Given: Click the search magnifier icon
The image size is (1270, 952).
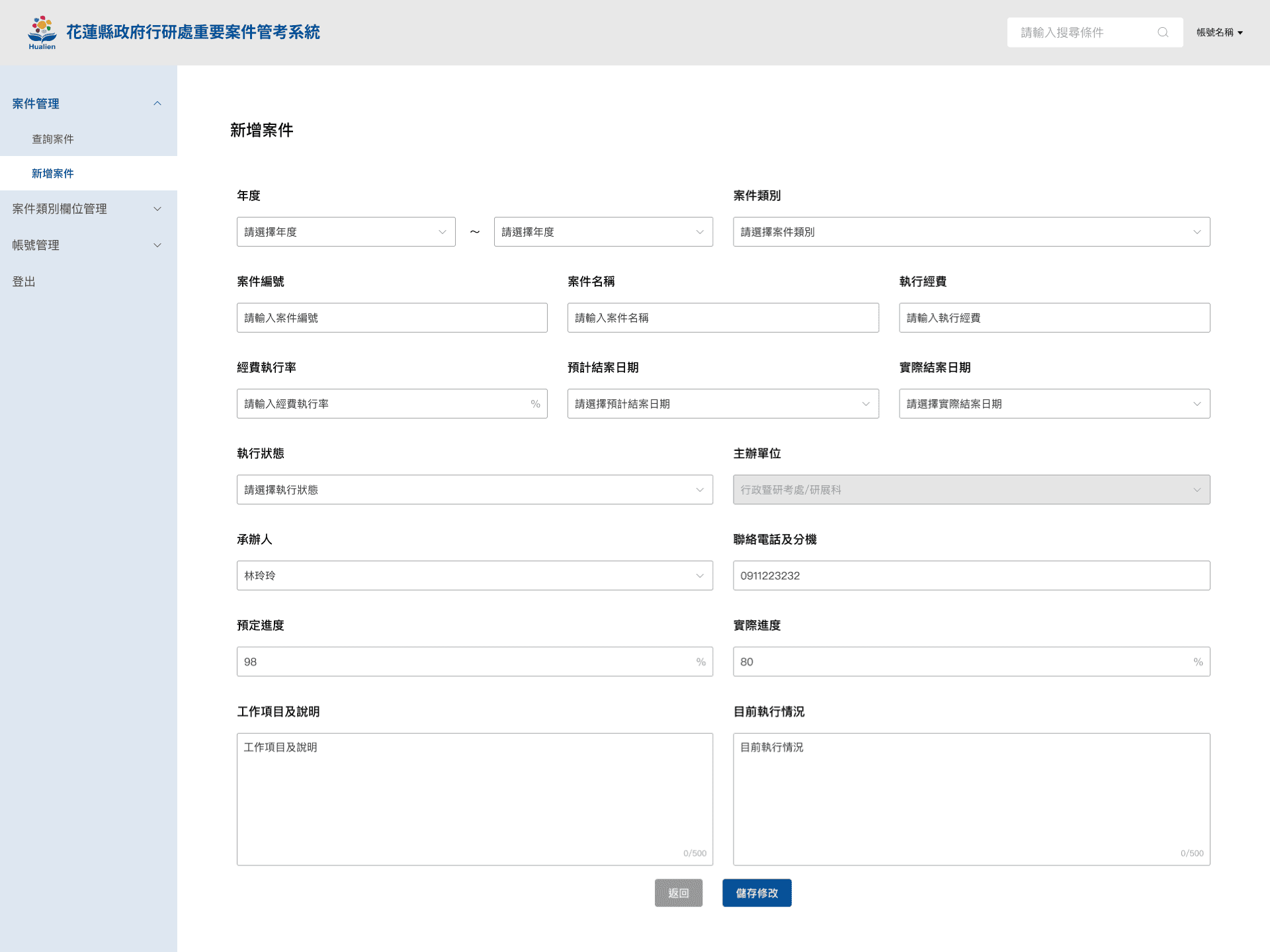Looking at the screenshot, I should 1162,32.
